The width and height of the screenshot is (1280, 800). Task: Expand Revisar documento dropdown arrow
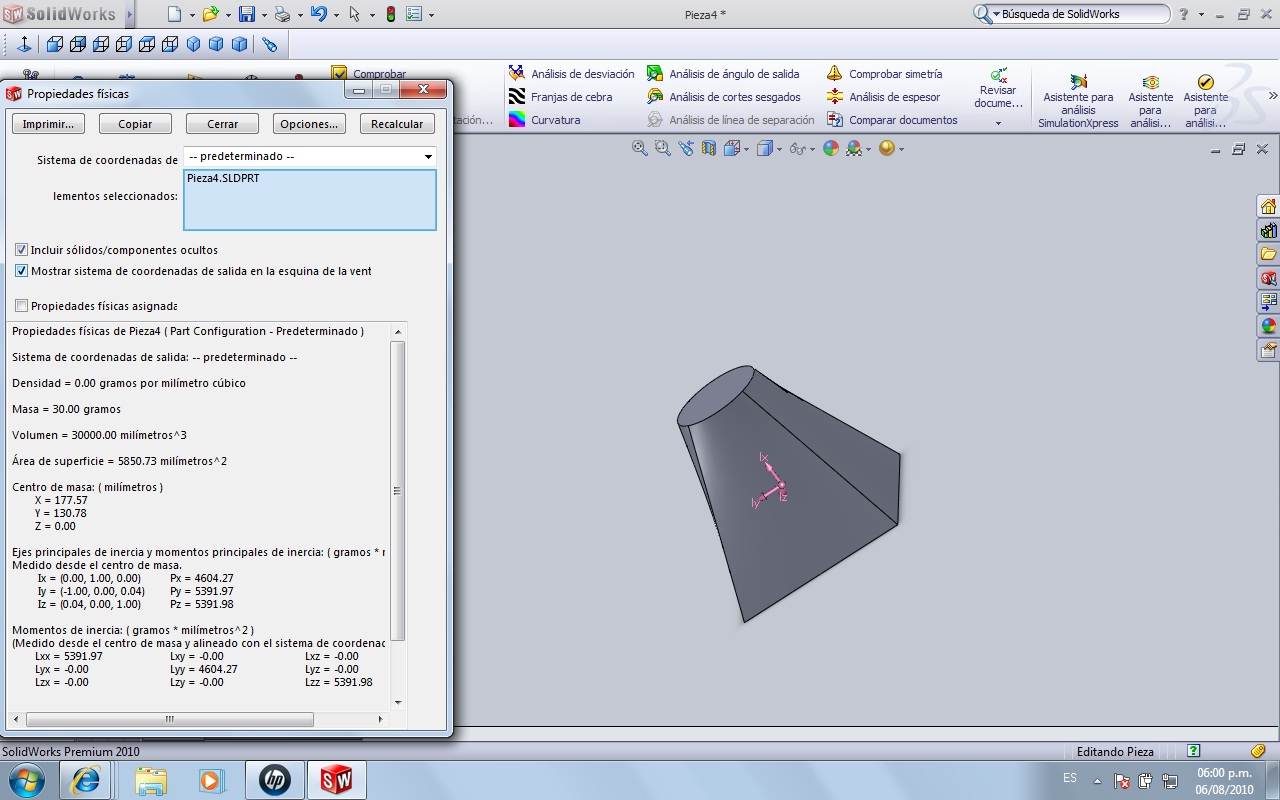click(x=998, y=123)
